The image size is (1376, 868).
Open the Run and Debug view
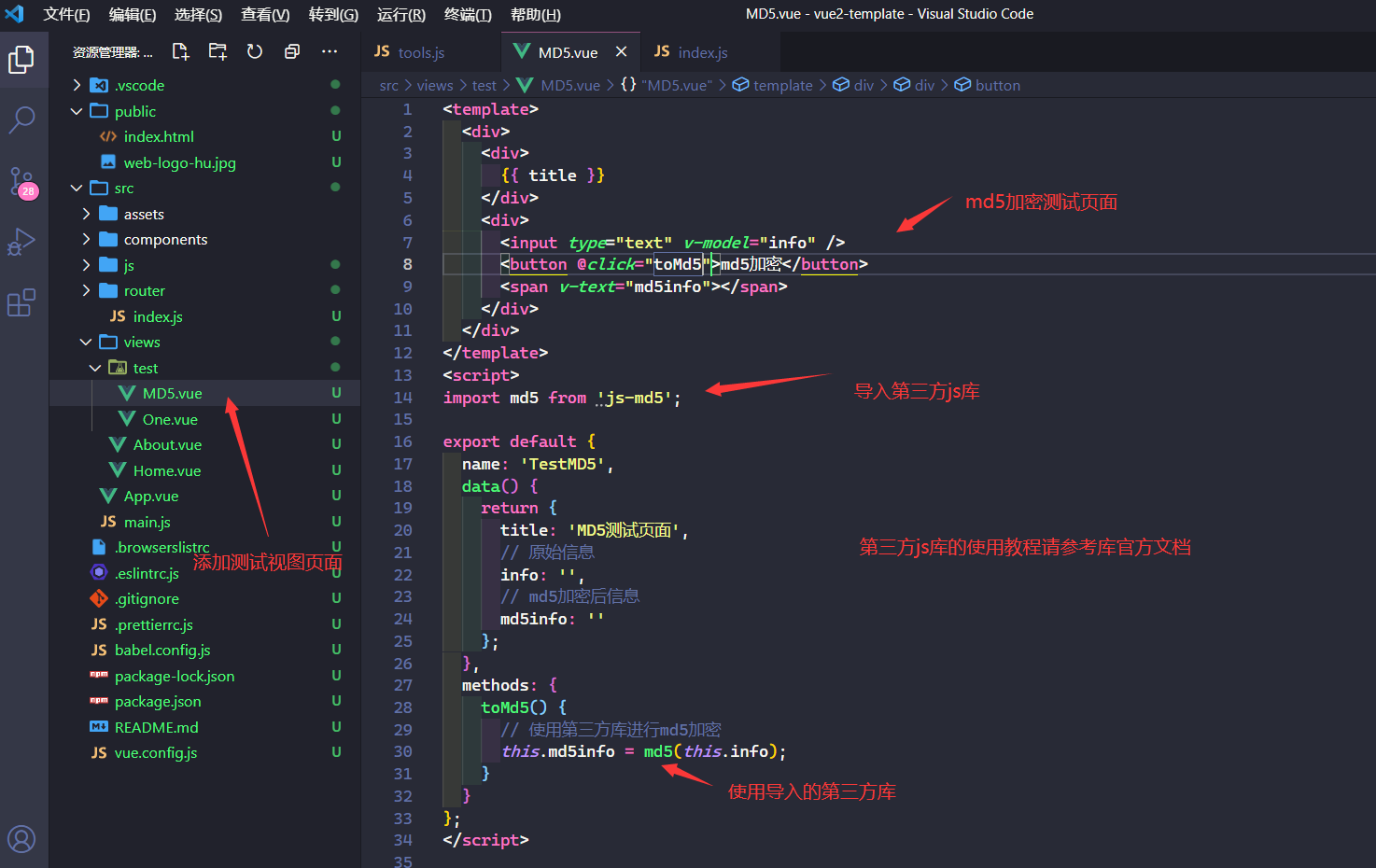(x=21, y=243)
